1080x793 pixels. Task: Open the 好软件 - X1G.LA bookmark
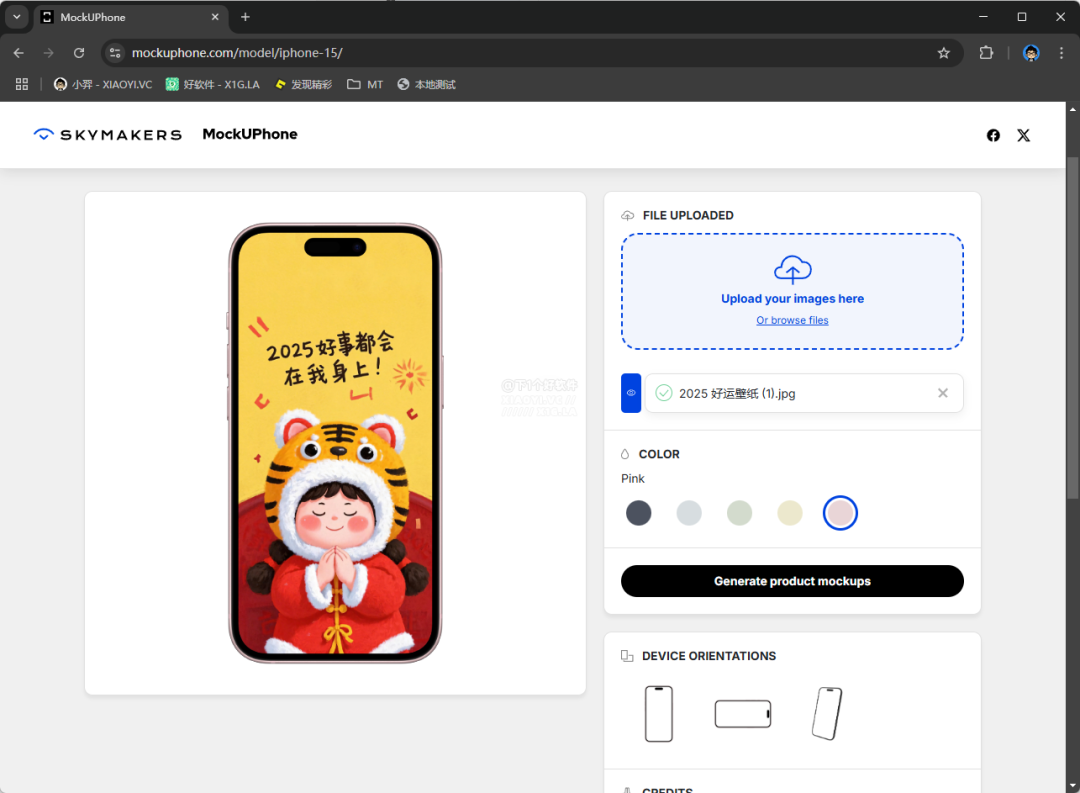[x=213, y=84]
